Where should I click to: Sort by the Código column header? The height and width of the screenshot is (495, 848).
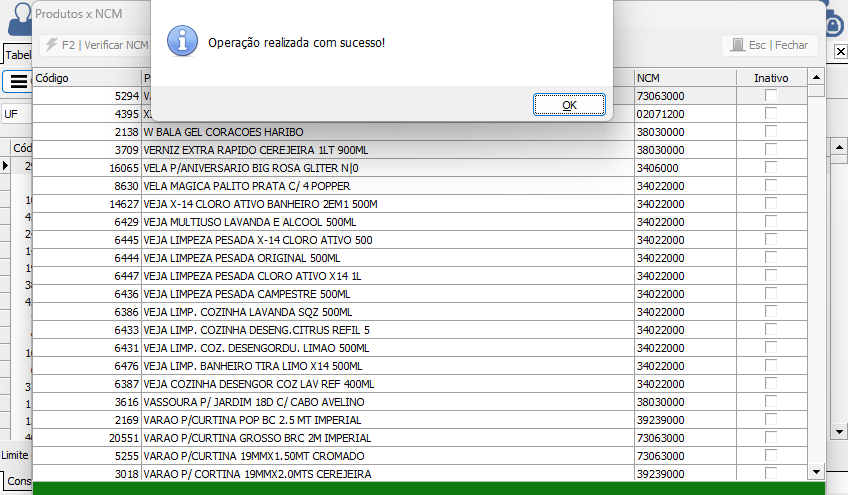point(87,78)
